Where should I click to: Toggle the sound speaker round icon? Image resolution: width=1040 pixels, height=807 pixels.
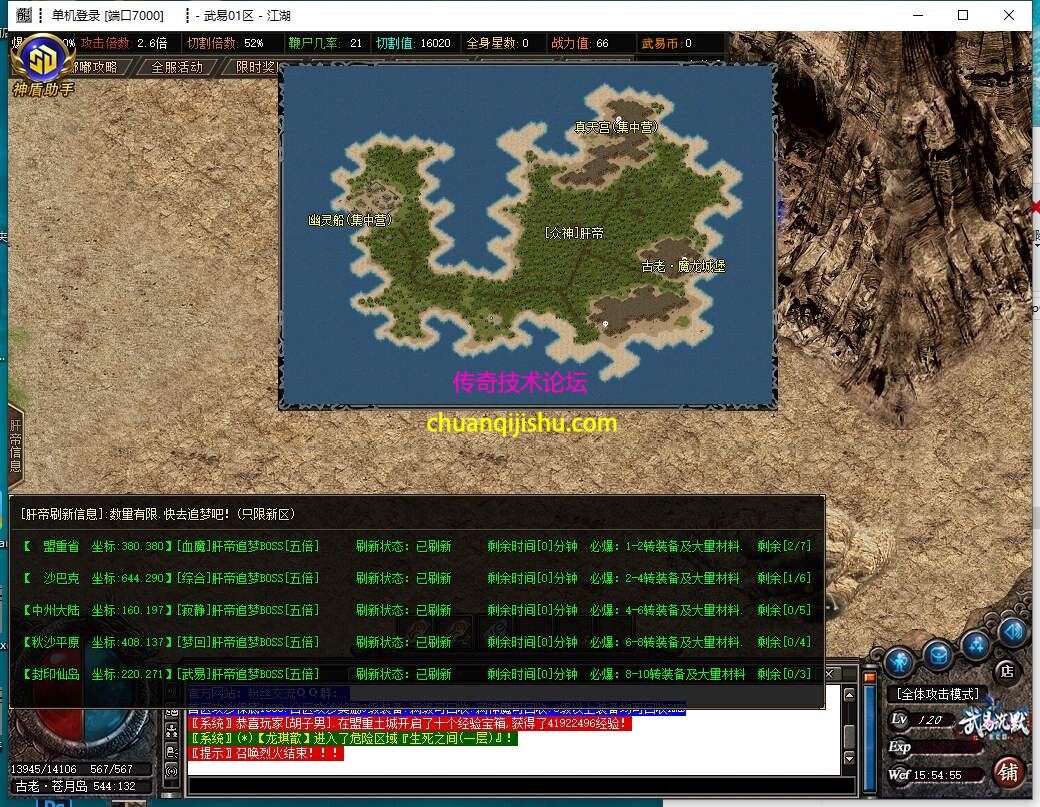click(1012, 632)
